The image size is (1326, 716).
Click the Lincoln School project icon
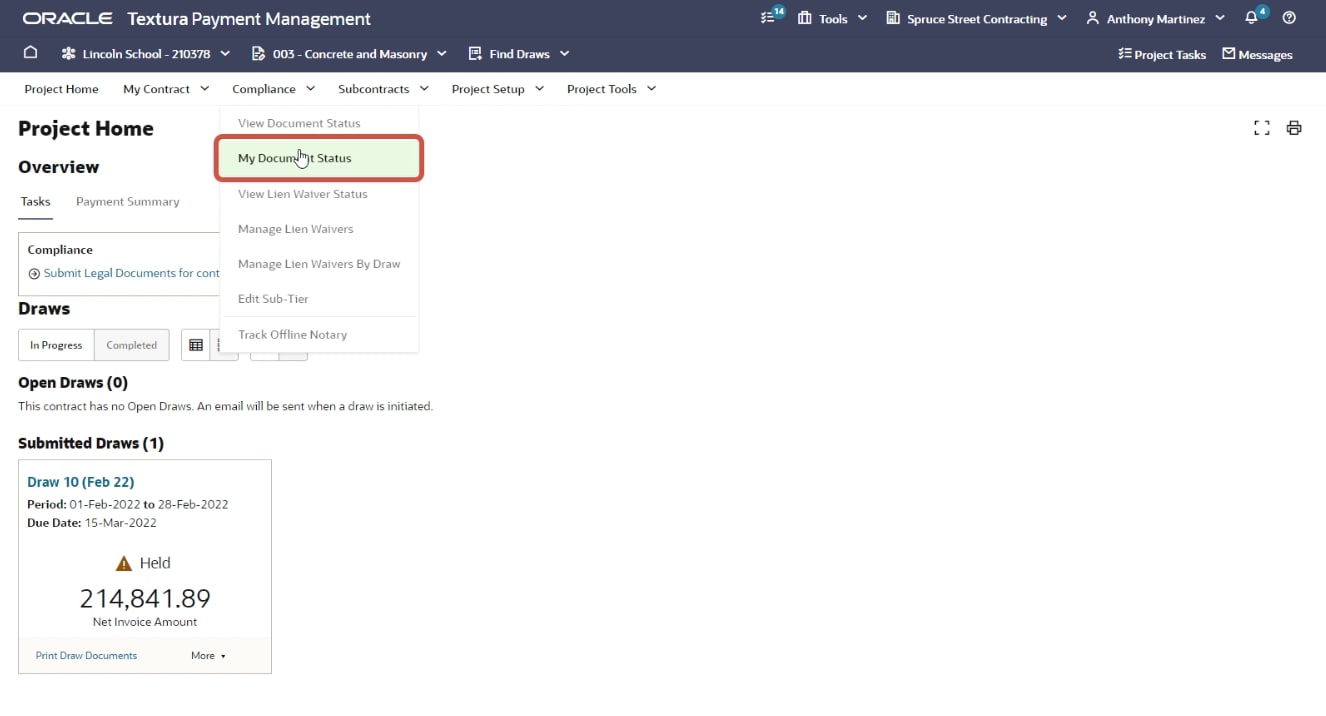68,54
